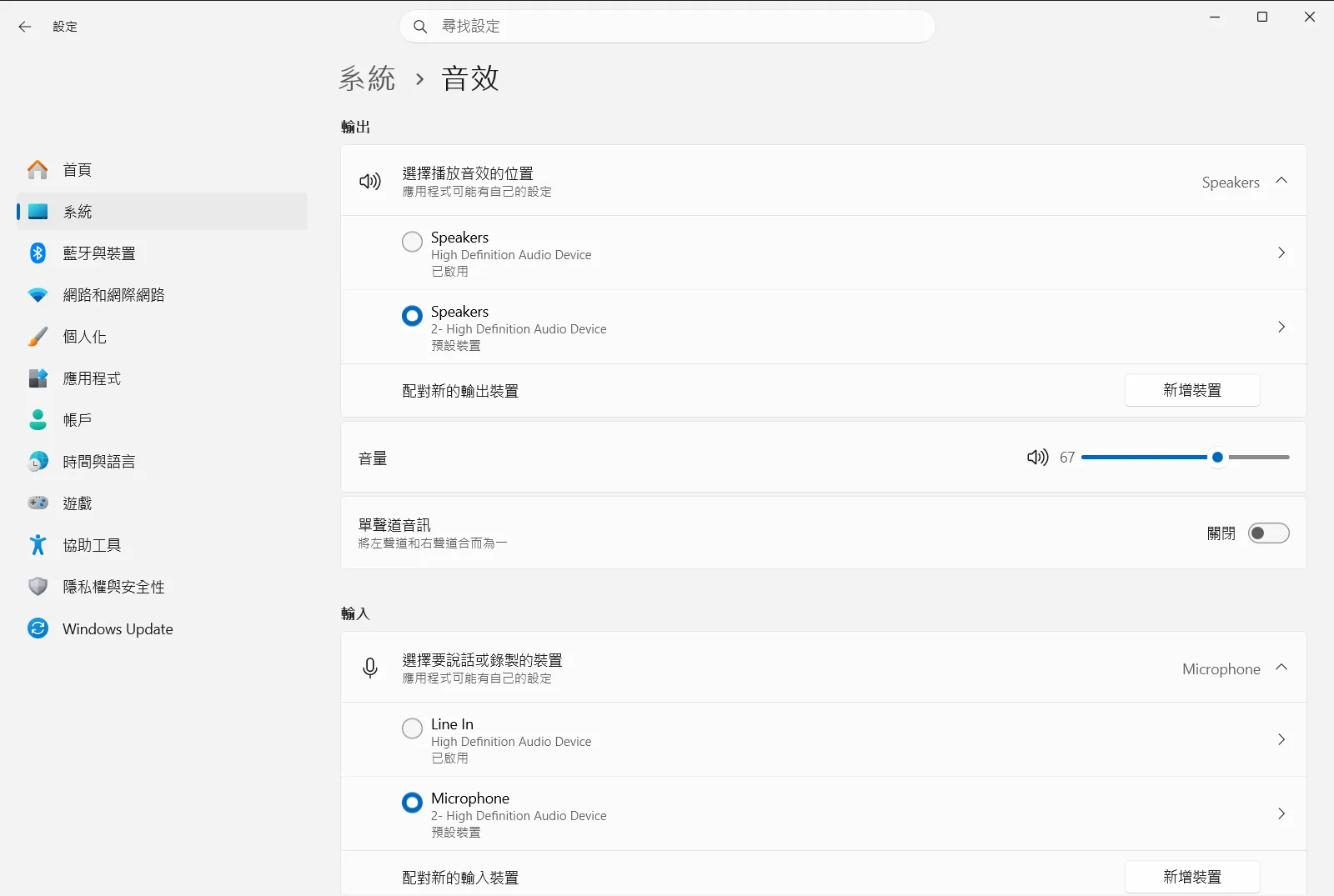The image size is (1334, 896).
Task: Select the Speakers 2- High Definition radio button
Action: click(412, 316)
